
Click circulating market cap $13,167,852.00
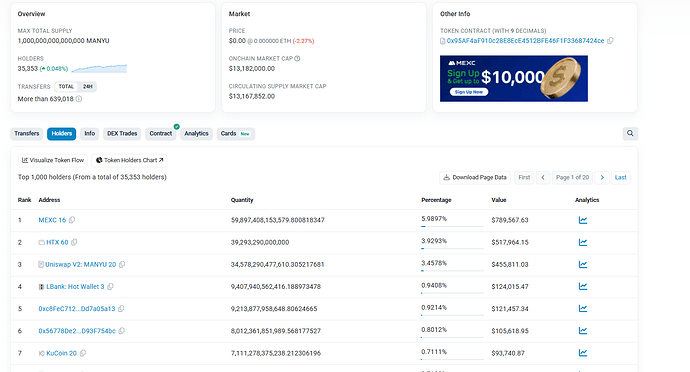pos(252,96)
